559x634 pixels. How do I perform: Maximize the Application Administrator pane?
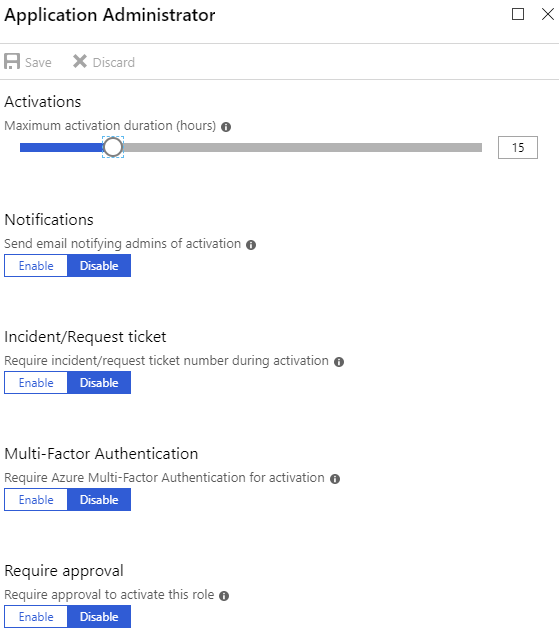pos(518,14)
